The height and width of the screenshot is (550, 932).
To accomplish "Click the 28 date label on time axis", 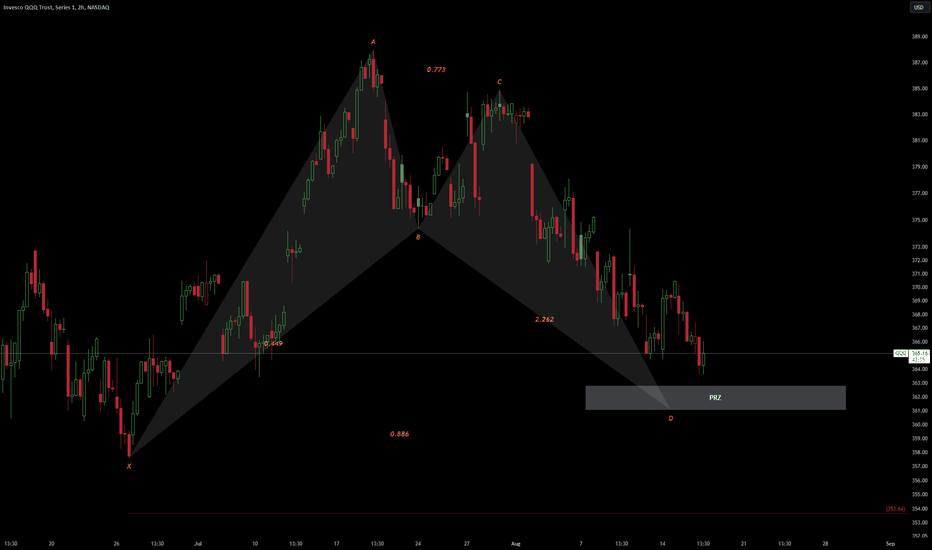I will point(825,543).
